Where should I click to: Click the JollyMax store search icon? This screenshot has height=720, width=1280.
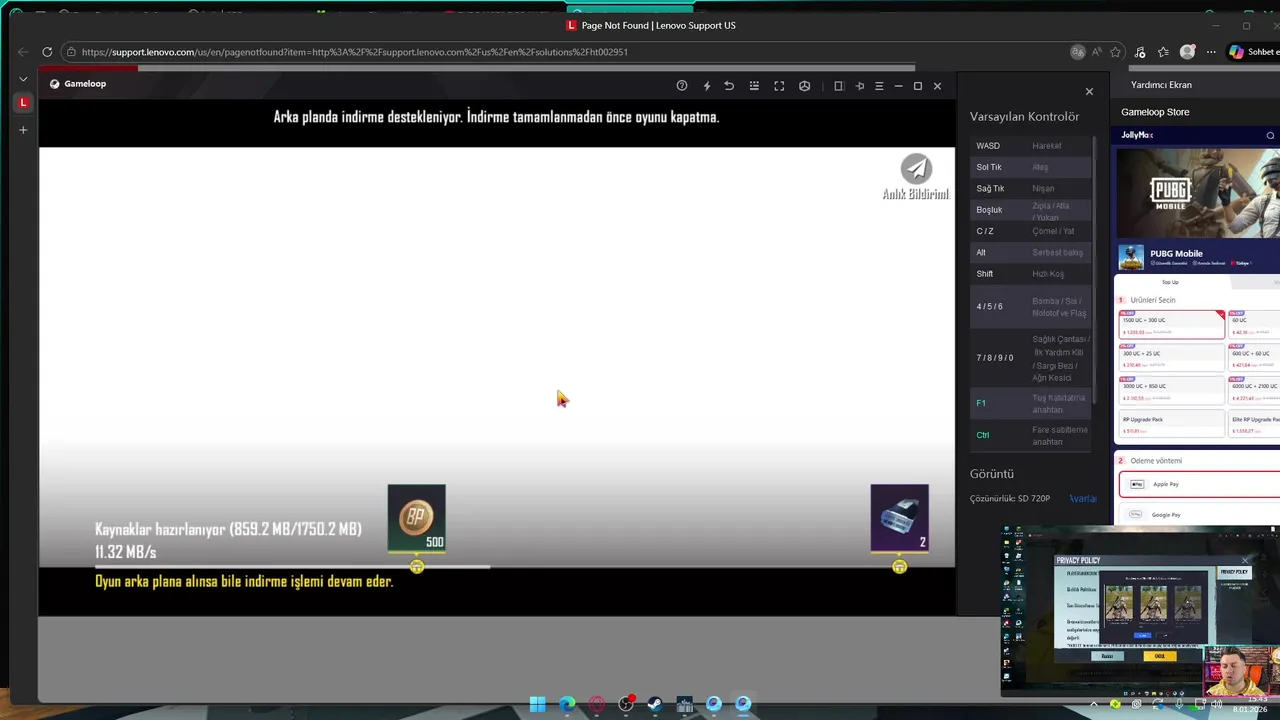pyautogui.click(x=1270, y=135)
